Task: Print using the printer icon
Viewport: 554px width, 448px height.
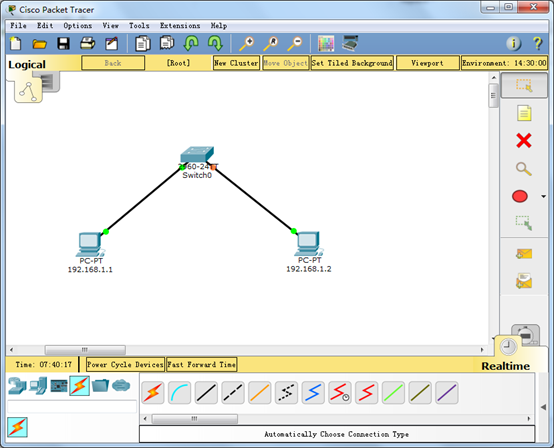Action: click(87, 44)
